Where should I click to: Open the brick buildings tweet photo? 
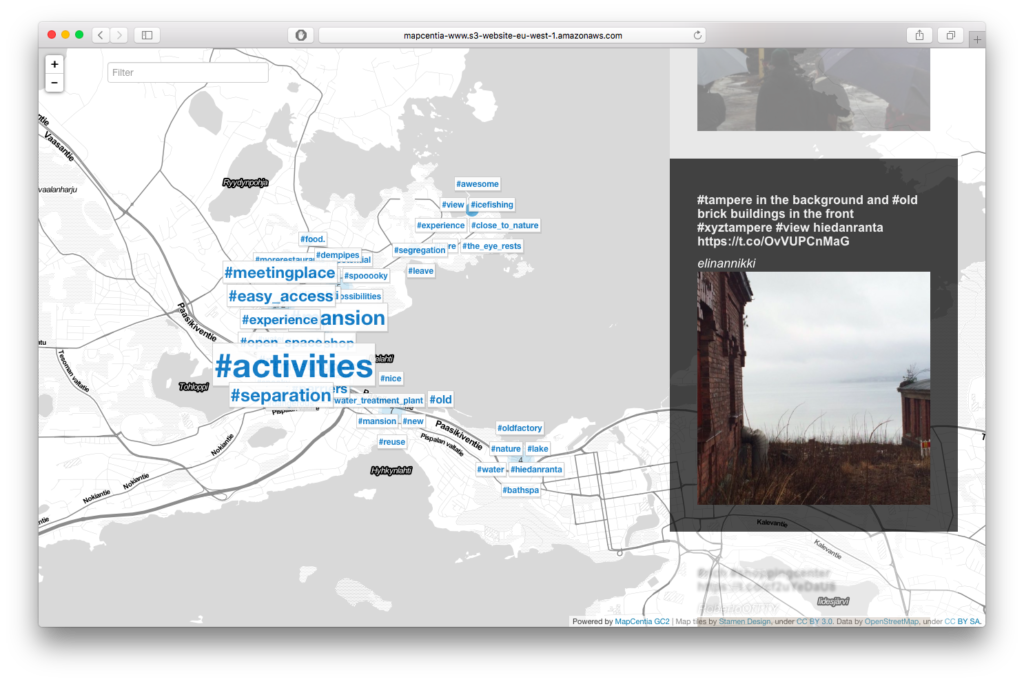click(813, 388)
